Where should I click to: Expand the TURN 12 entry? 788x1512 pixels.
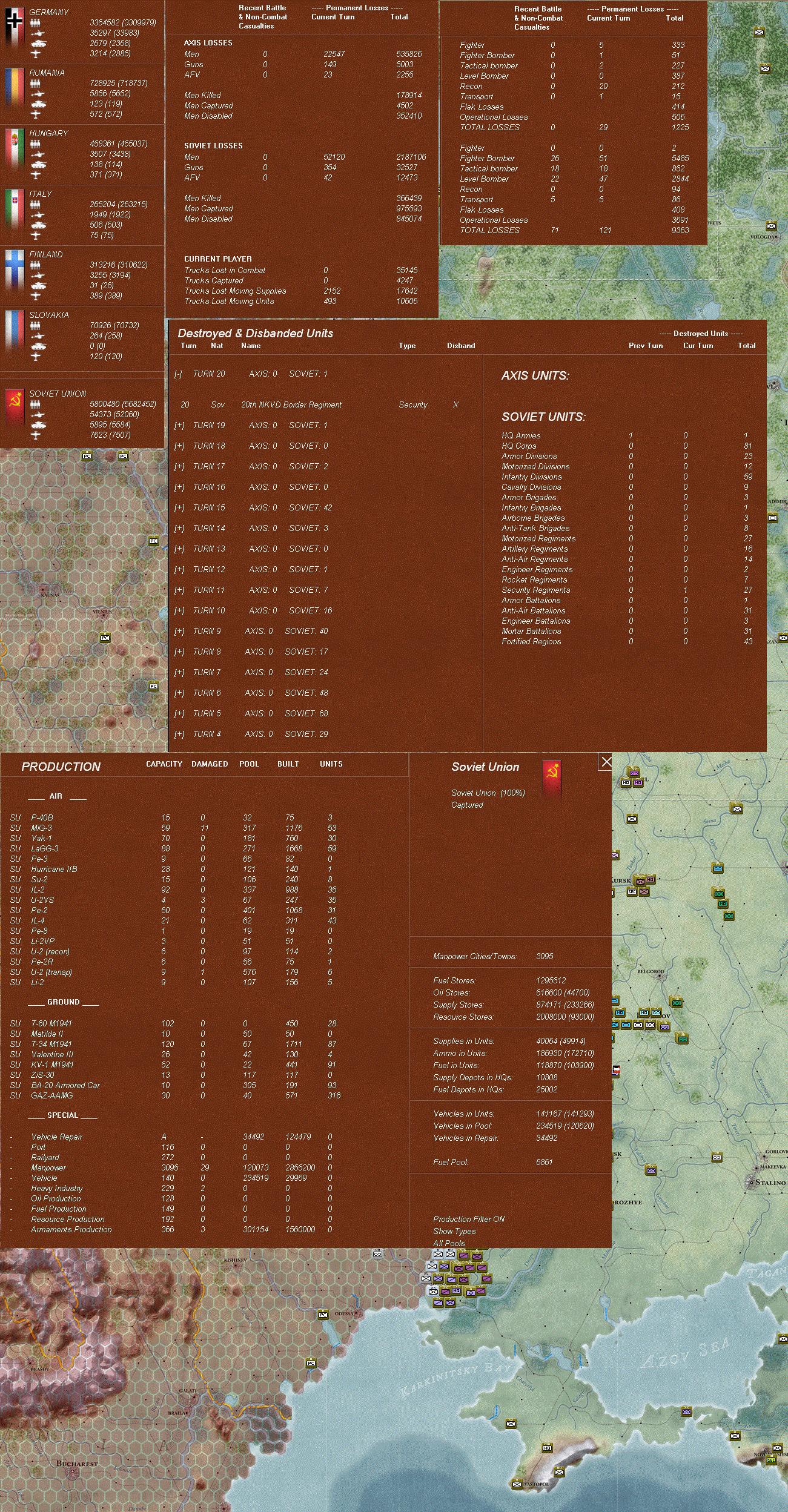179,570
